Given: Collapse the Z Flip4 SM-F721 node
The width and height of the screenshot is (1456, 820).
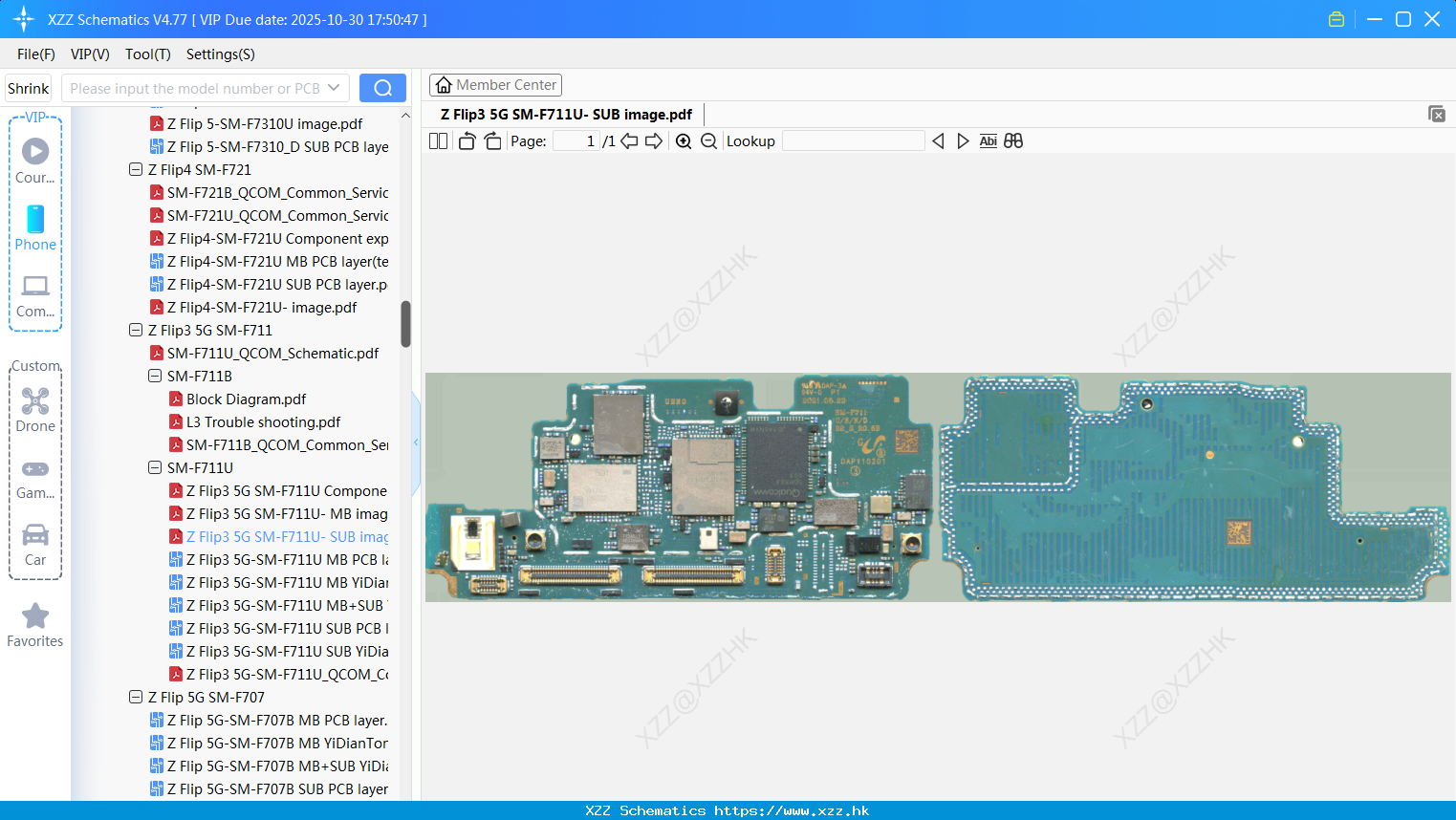Looking at the screenshot, I should [x=136, y=169].
